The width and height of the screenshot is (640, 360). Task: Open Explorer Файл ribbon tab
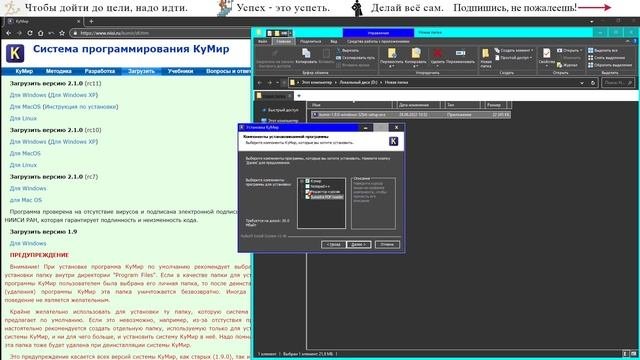point(262,42)
